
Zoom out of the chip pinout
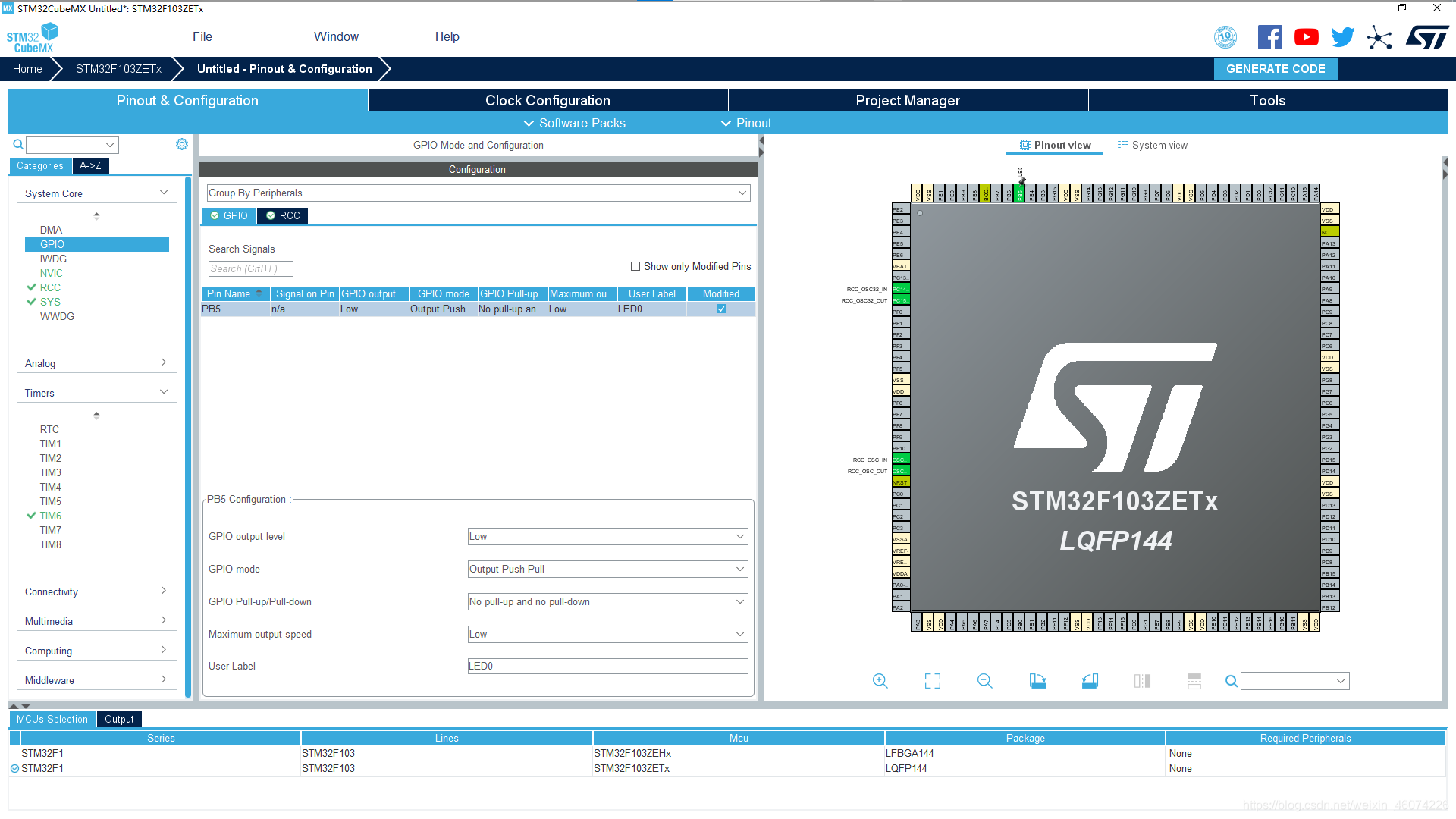(x=984, y=681)
